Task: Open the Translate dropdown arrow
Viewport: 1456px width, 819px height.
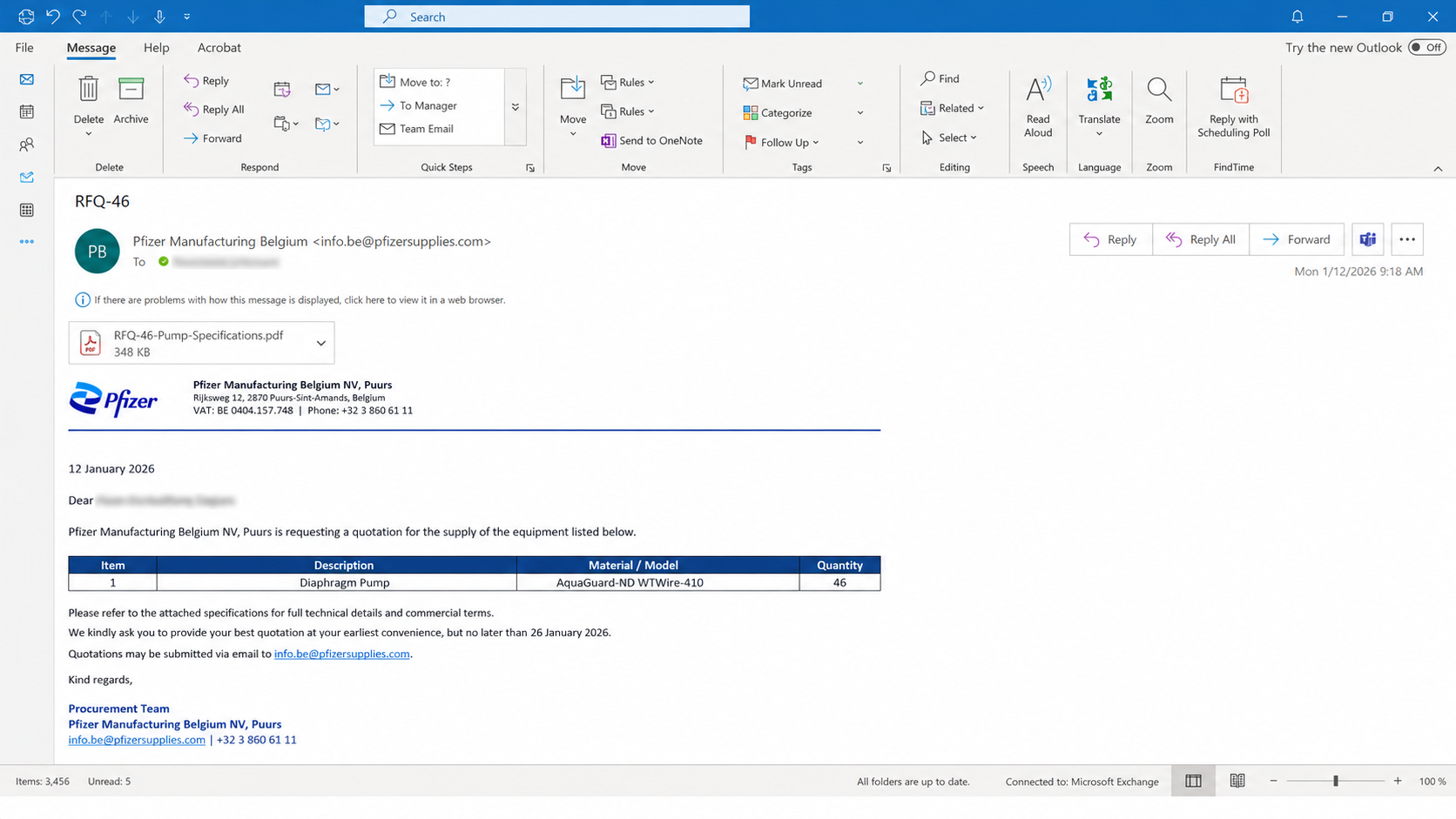Action: (1099, 134)
